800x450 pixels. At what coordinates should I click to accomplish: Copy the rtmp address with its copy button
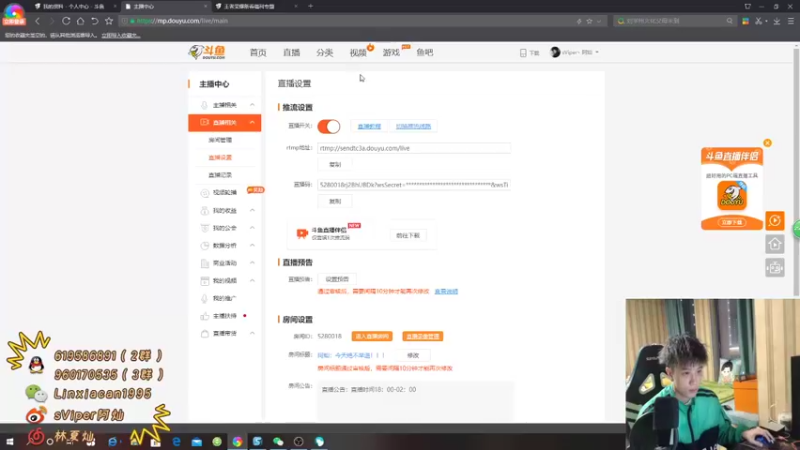pos(335,165)
